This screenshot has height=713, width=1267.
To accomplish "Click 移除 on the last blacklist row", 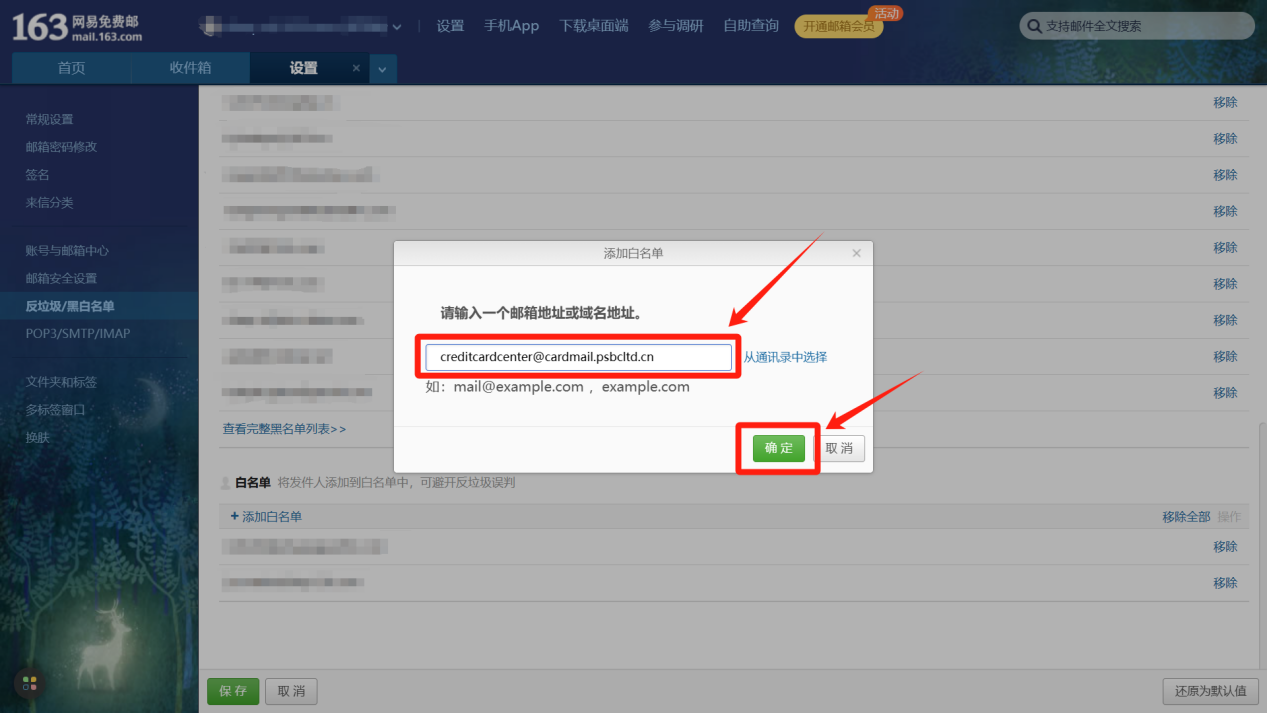I will [x=1225, y=393].
